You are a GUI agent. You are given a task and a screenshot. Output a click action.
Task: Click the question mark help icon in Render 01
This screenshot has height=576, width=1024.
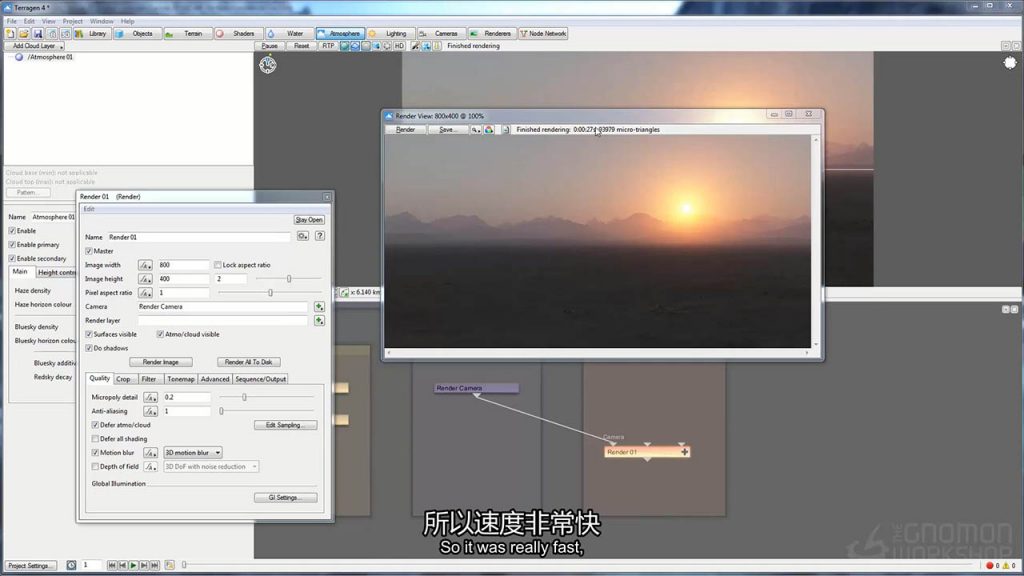pyautogui.click(x=320, y=236)
